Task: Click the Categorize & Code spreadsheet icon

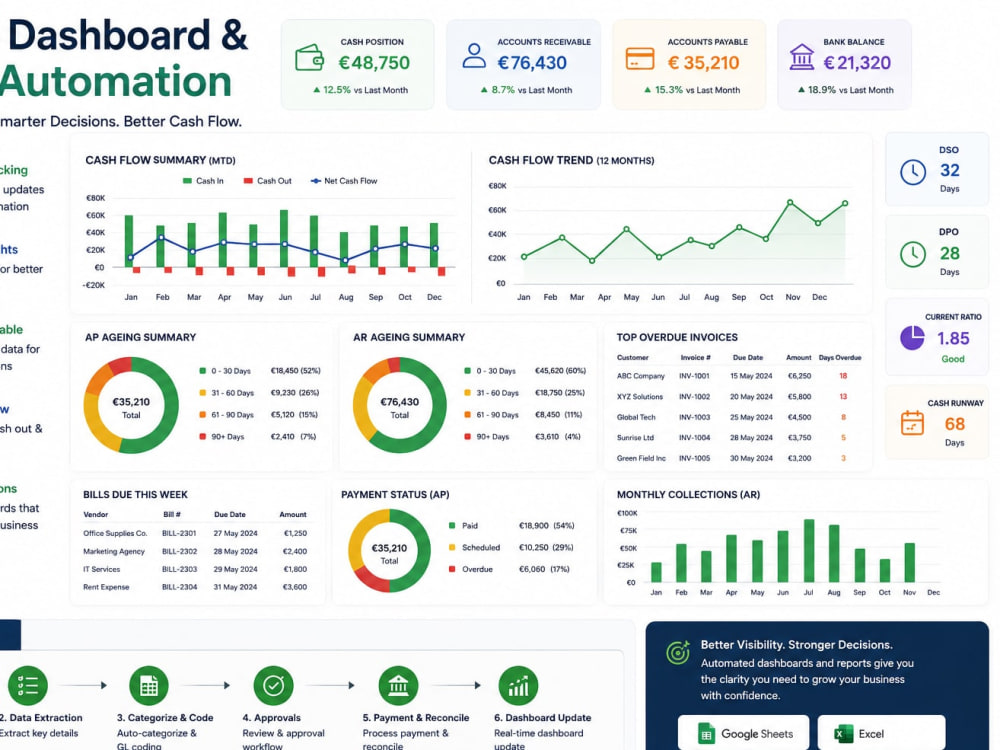Action: [x=149, y=686]
